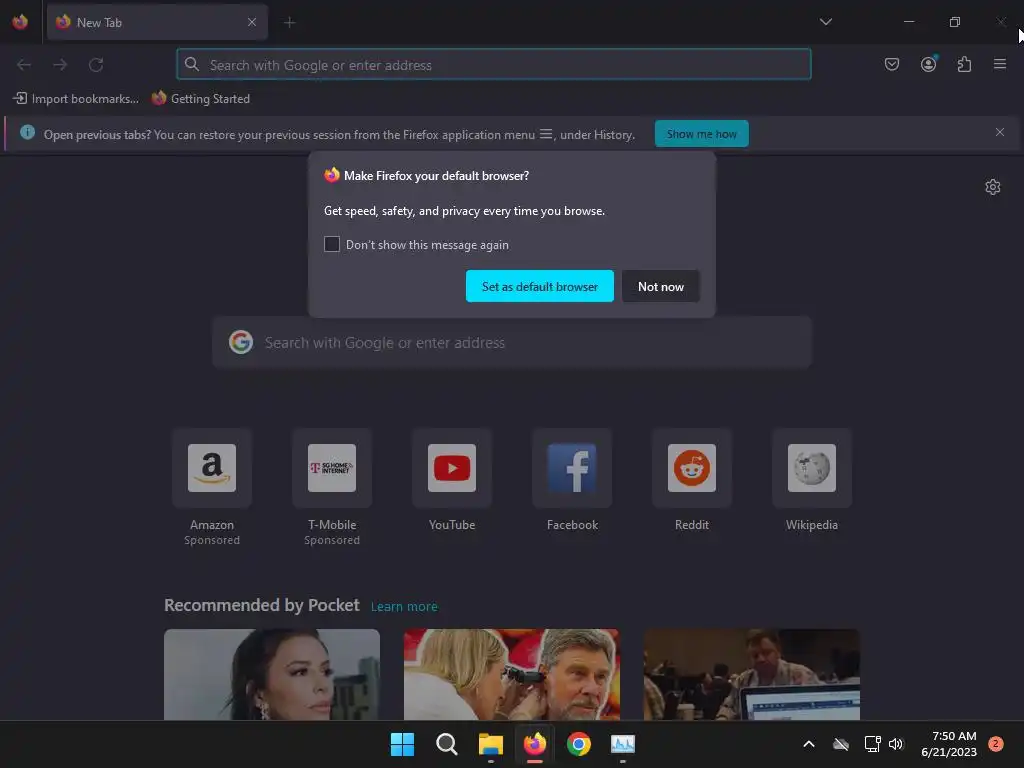Screen dimensions: 1024x768
Task: Check Don't show this message again
Action: 332,244
